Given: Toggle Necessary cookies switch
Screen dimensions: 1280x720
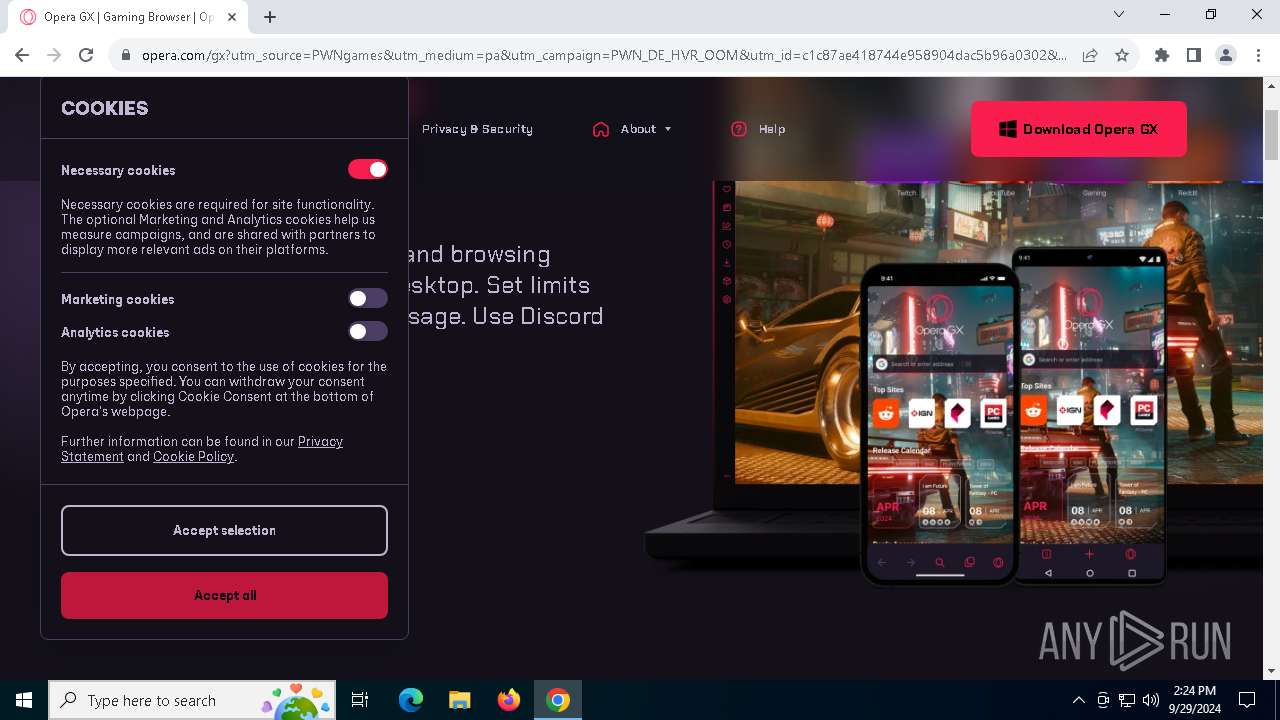Looking at the screenshot, I should 368,170.
